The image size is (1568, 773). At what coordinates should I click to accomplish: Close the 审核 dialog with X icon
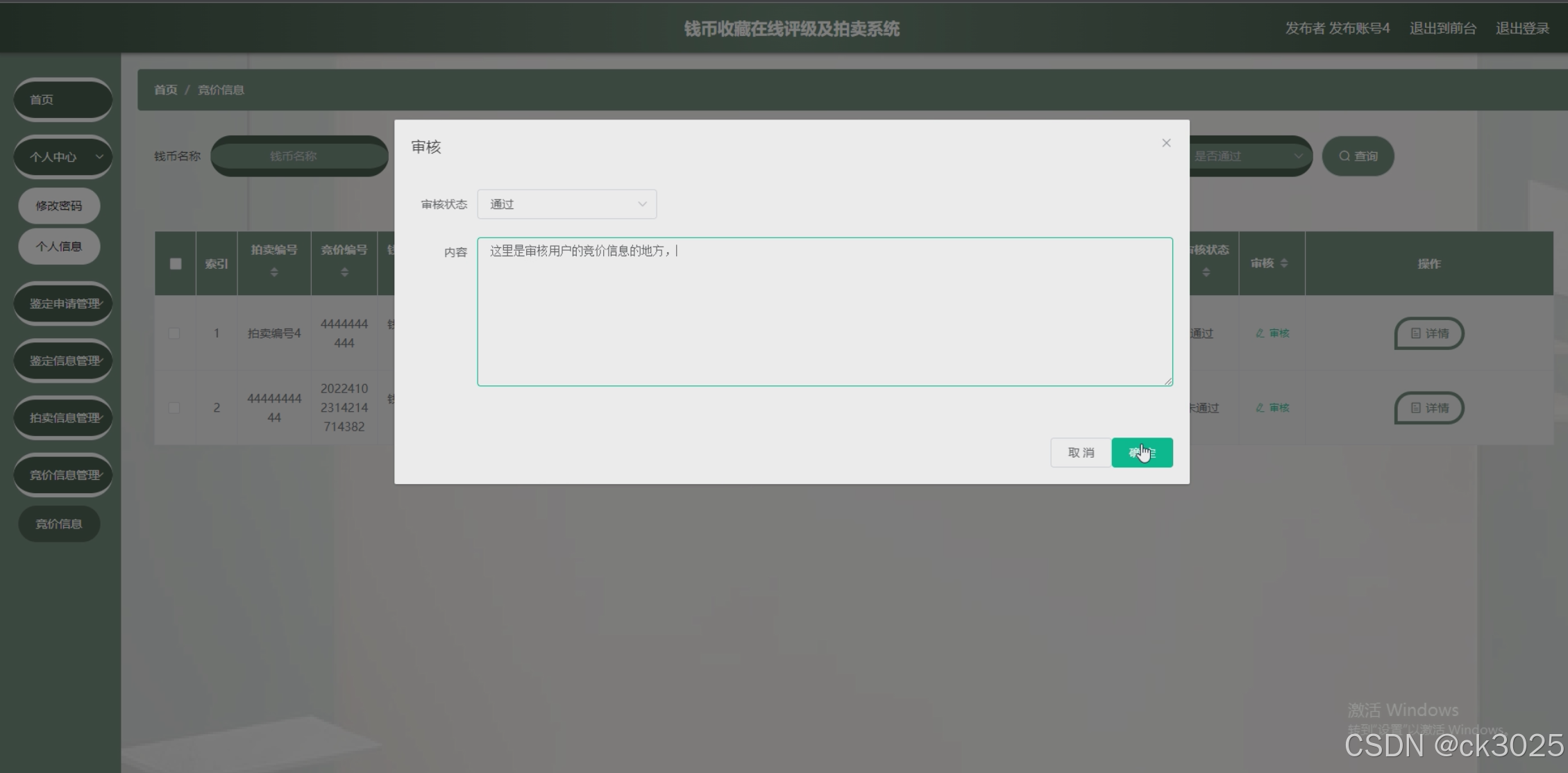click(x=1166, y=143)
